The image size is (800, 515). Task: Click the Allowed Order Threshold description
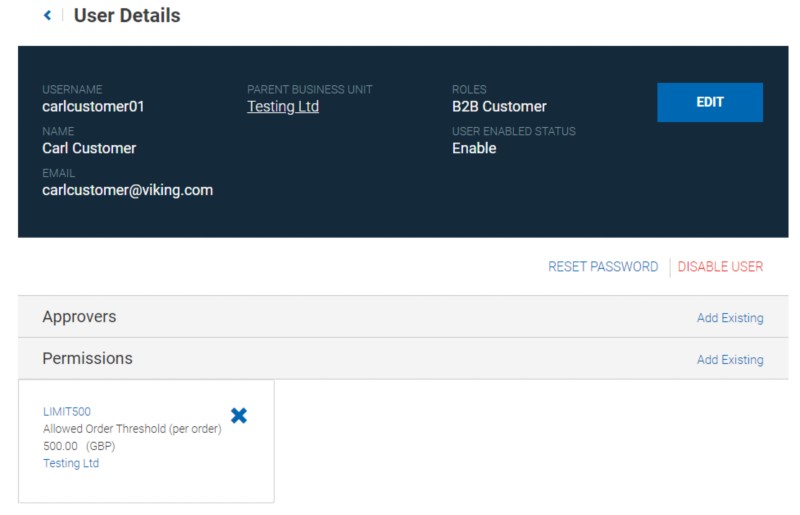(132, 429)
